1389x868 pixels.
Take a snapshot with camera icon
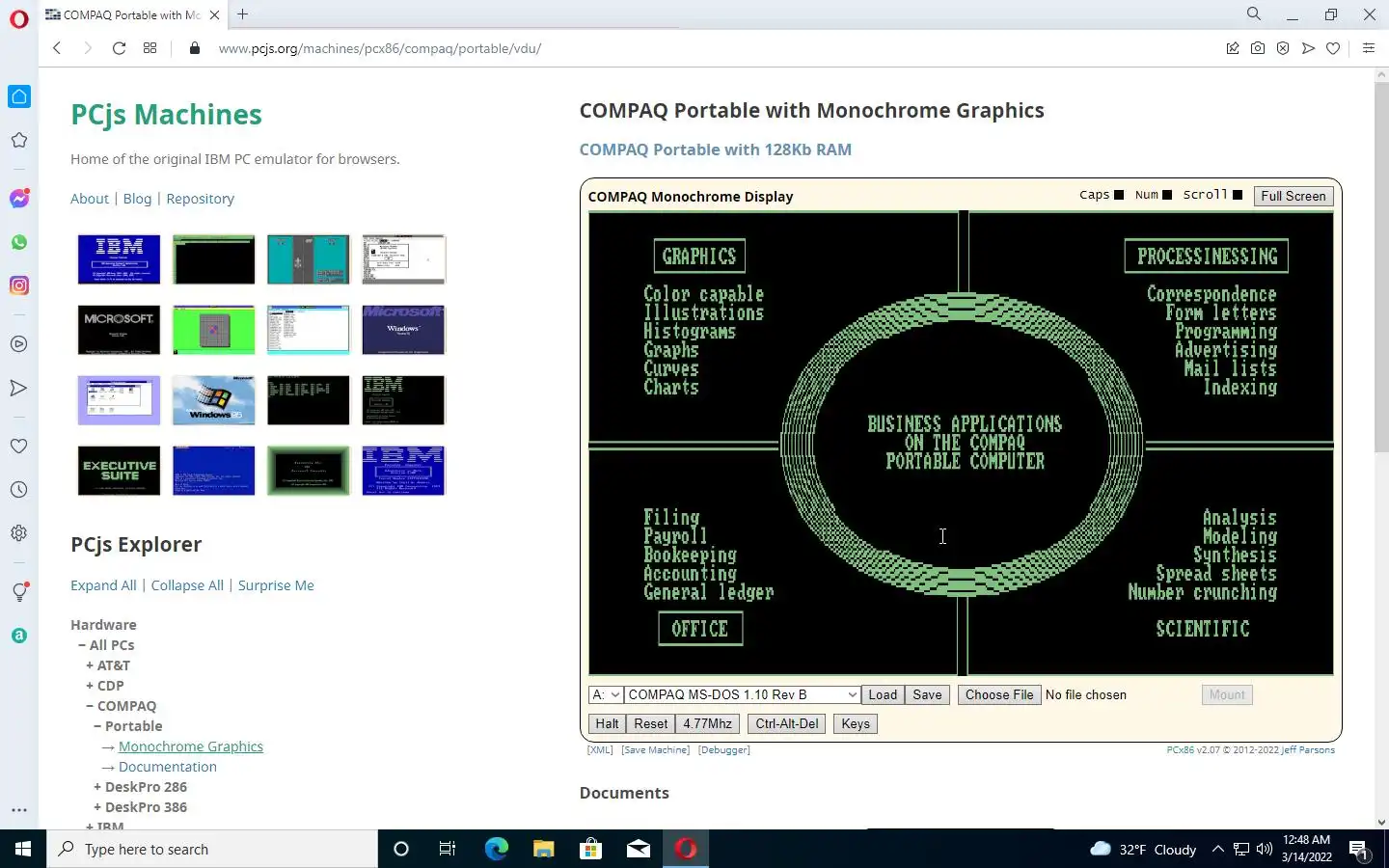[x=1258, y=48]
